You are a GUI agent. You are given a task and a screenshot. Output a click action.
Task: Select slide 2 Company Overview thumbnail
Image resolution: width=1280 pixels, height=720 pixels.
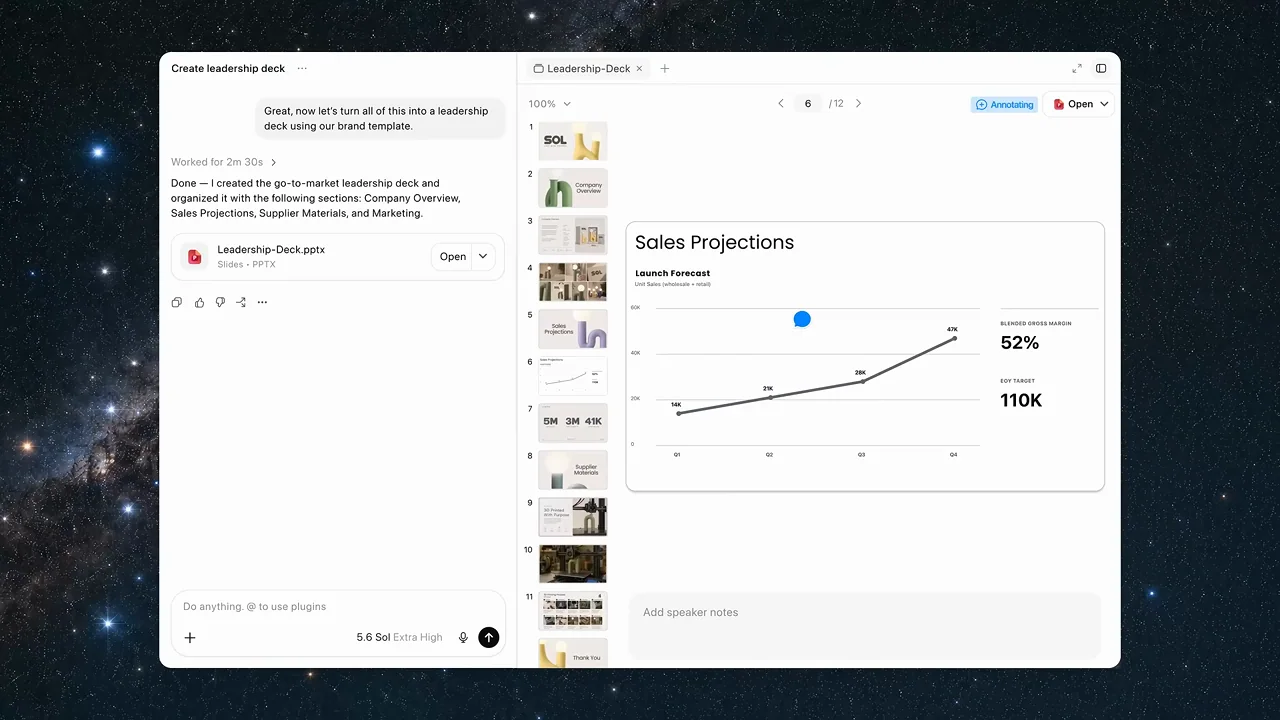pos(573,188)
